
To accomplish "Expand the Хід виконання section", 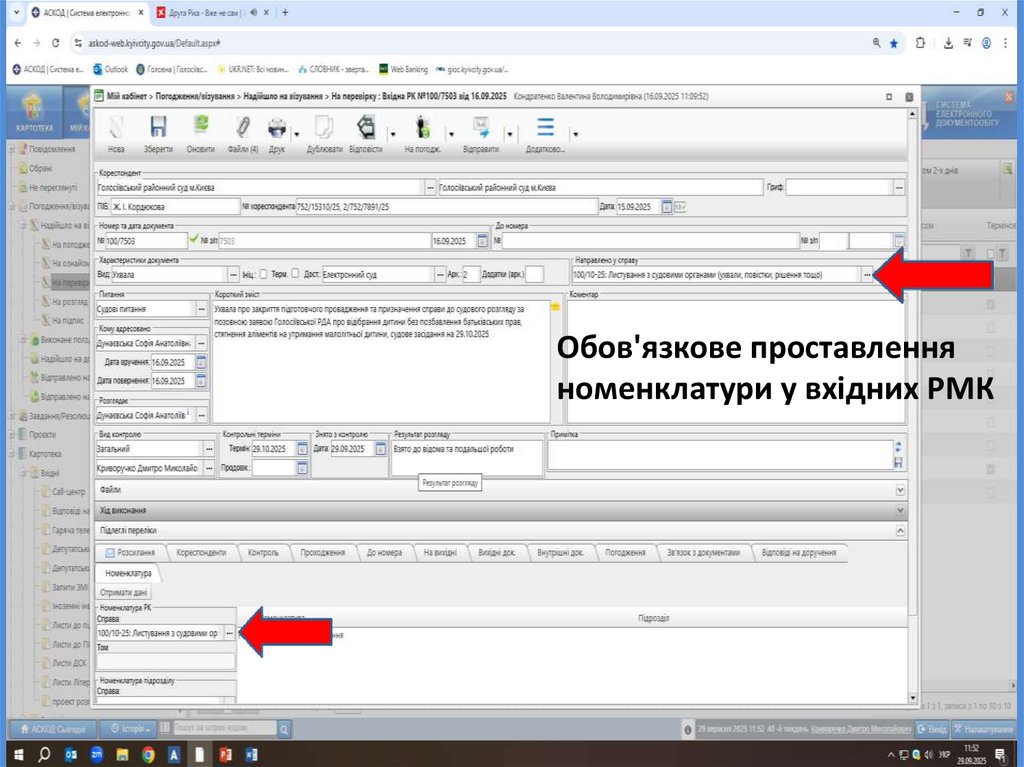I will [x=900, y=510].
